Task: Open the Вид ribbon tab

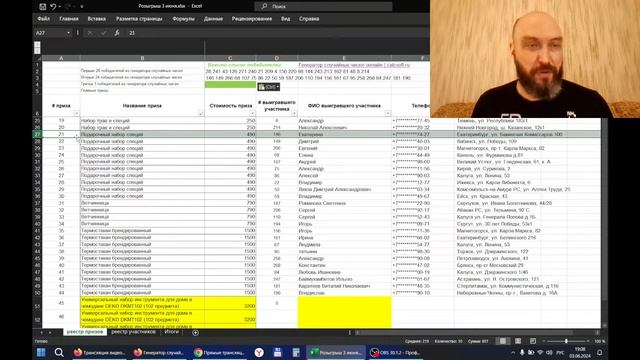Action: [285, 19]
